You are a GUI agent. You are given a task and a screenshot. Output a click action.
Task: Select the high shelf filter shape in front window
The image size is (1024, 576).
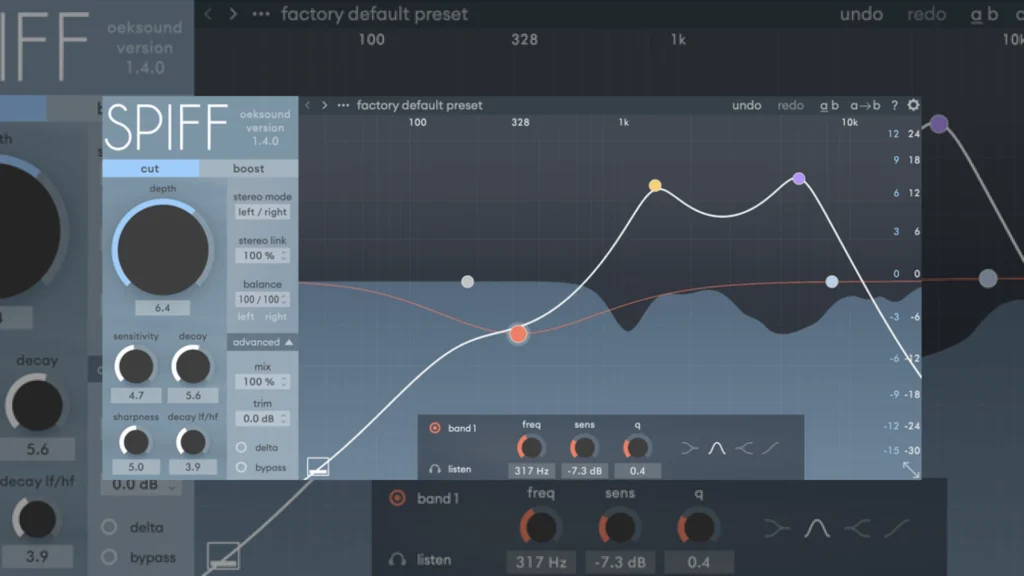[x=743, y=448]
